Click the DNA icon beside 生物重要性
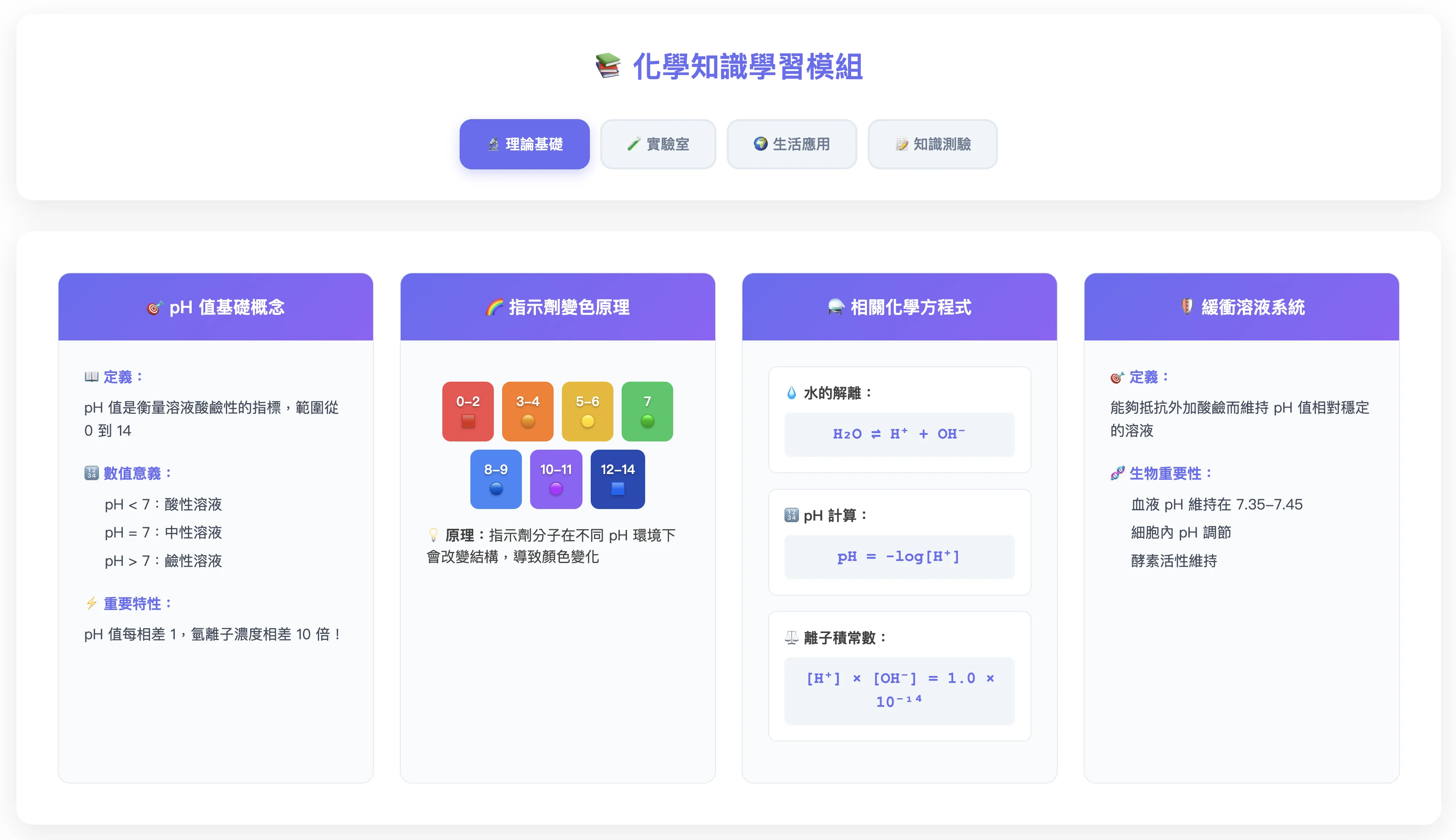Viewport: 1456px width, 840px height. coord(1118,473)
